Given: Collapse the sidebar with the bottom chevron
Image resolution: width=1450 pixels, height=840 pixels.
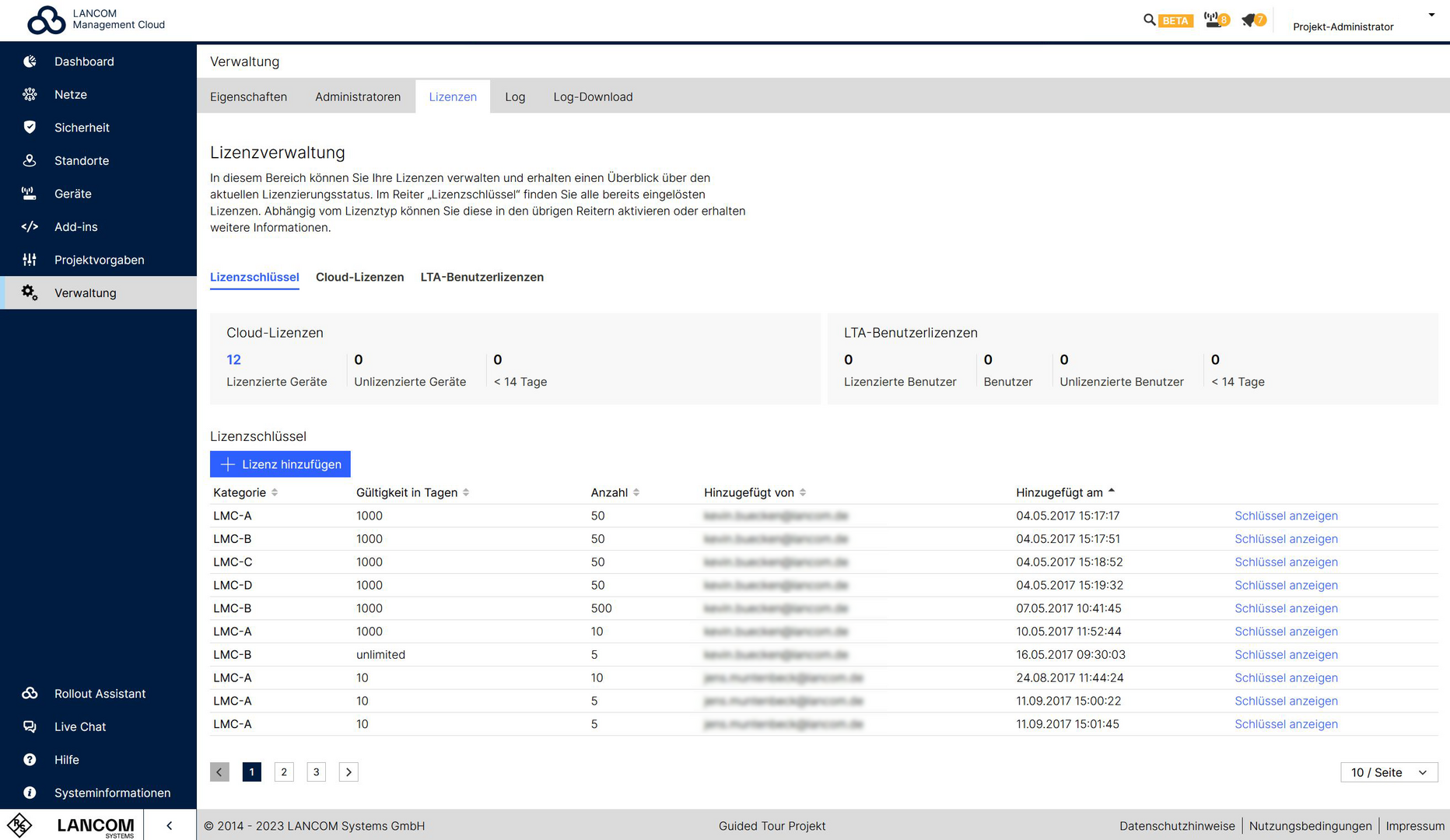Looking at the screenshot, I should [170, 825].
